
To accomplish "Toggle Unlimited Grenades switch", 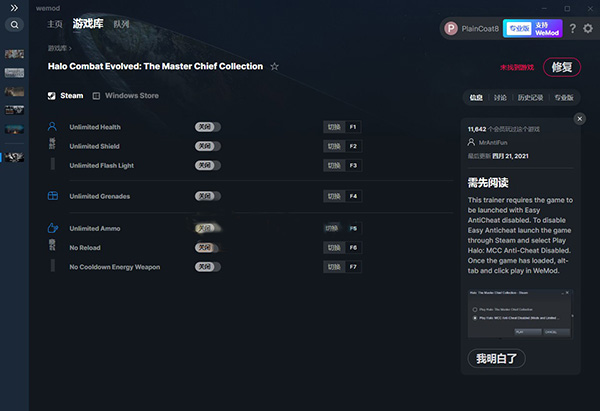I will pos(208,196).
